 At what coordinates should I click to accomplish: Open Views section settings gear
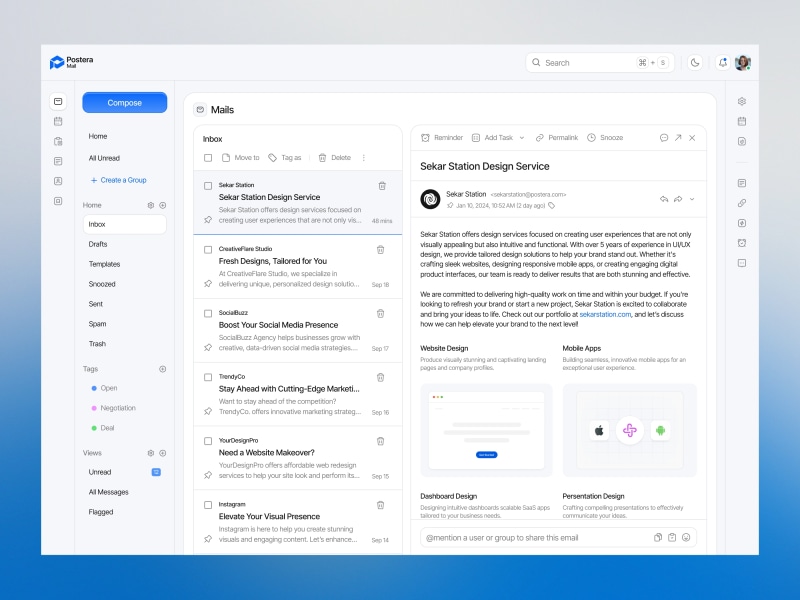[151, 453]
